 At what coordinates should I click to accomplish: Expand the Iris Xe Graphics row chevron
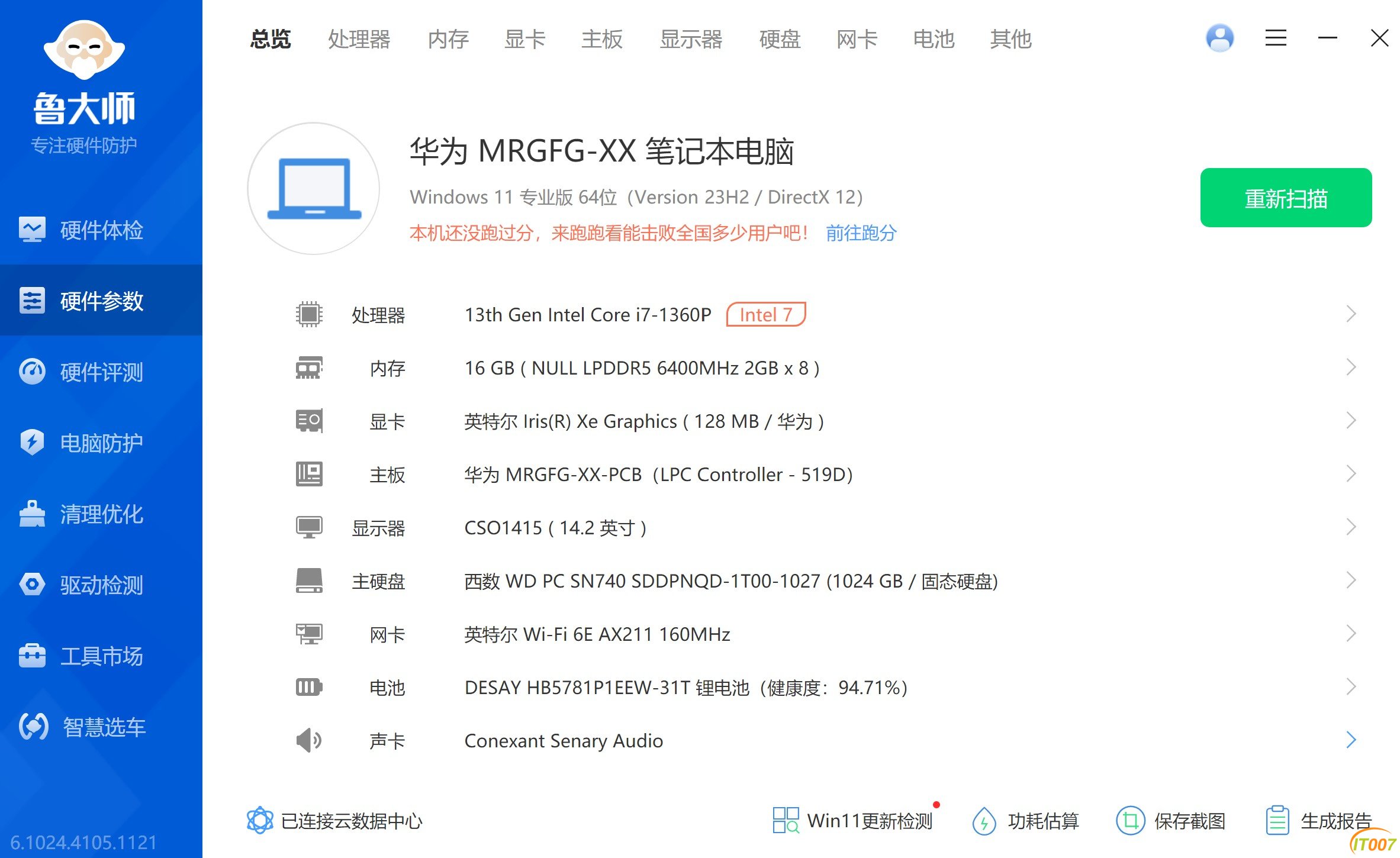coord(1351,420)
